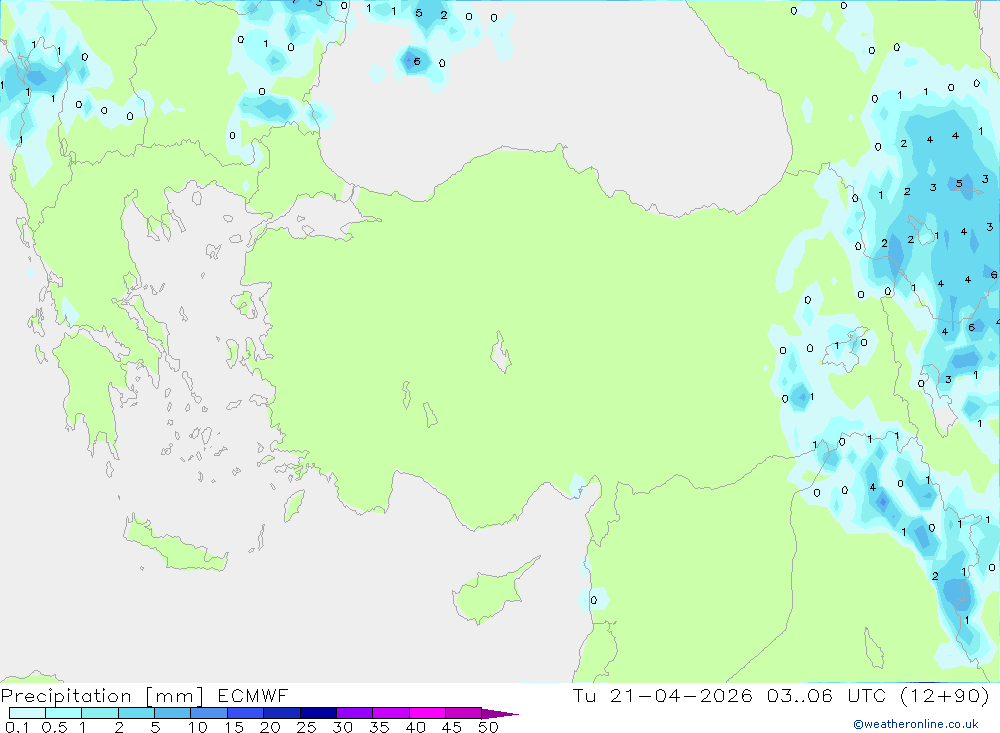Click the 'Tu 21-04-2026' date text
Viewport: 1000px width, 733px height.
(663, 695)
